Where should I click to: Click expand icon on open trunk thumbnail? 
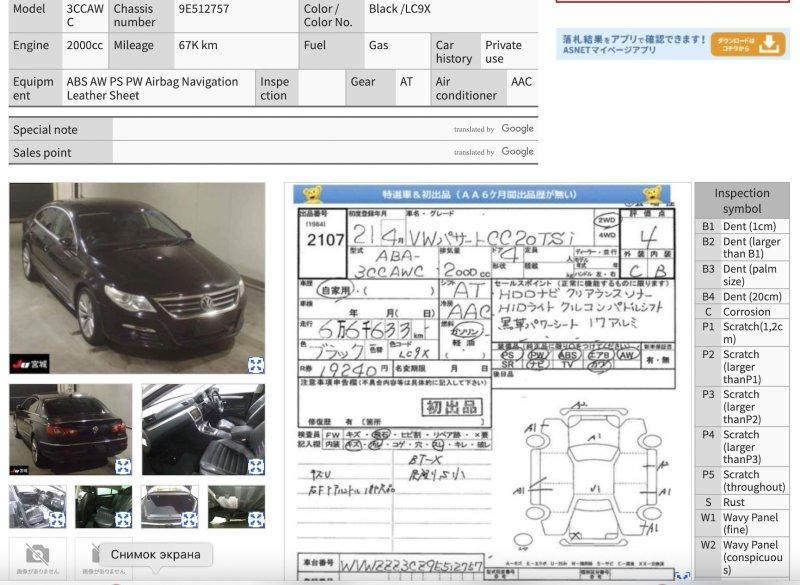click(189, 519)
